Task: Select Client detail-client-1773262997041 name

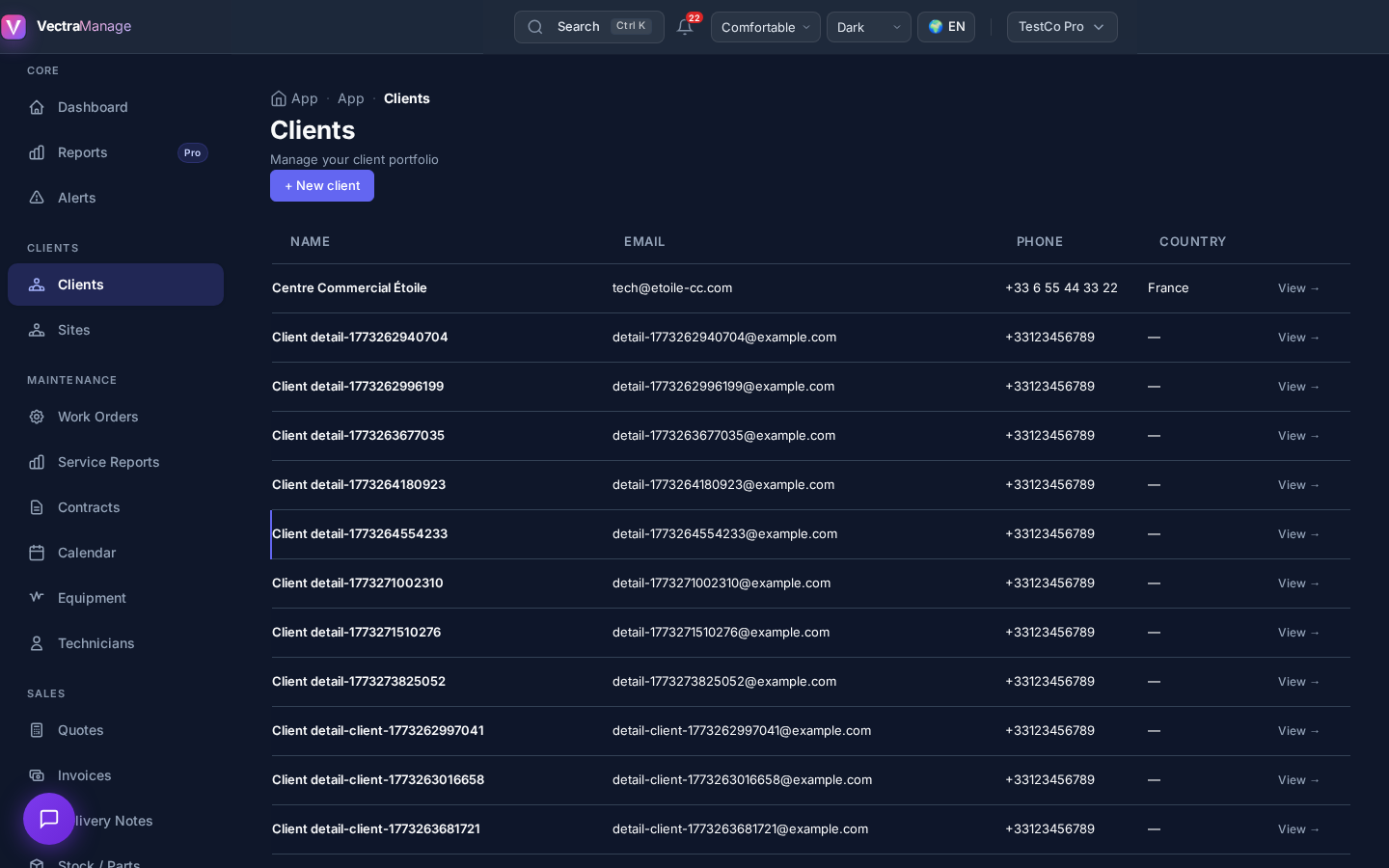Action: coord(378,730)
